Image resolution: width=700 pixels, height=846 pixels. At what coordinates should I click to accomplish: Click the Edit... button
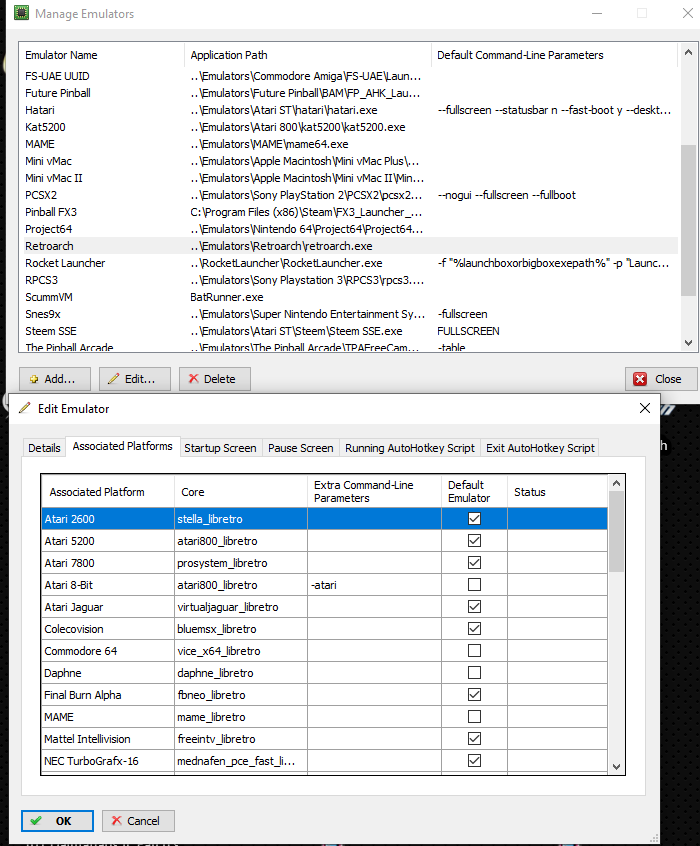[134, 379]
